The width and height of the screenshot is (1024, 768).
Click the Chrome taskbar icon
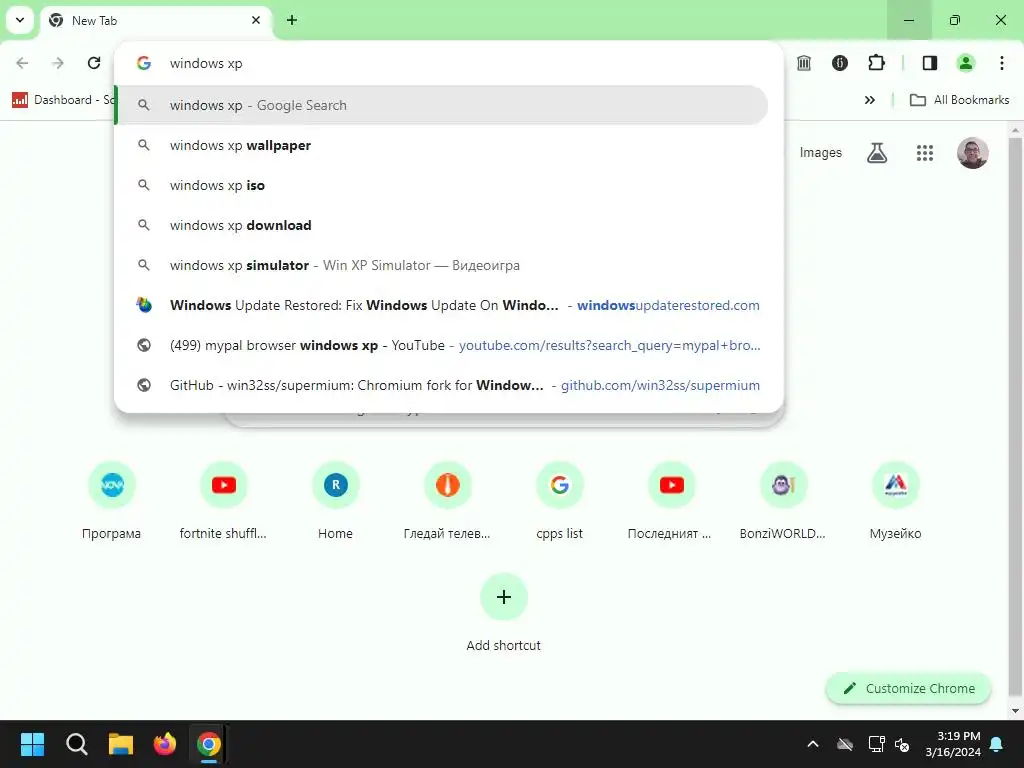point(208,744)
